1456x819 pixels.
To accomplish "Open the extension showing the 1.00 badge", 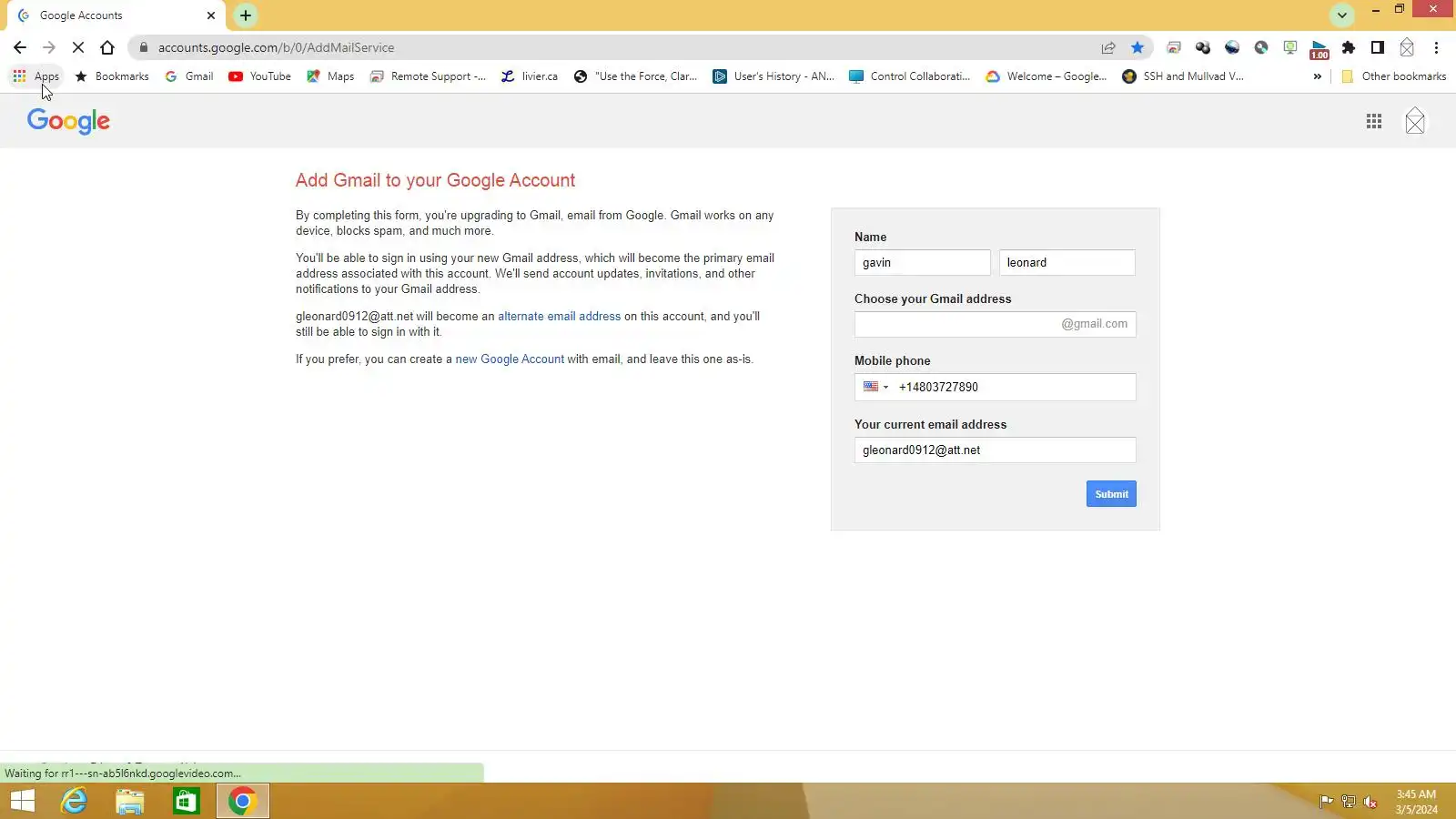I will click(1319, 49).
